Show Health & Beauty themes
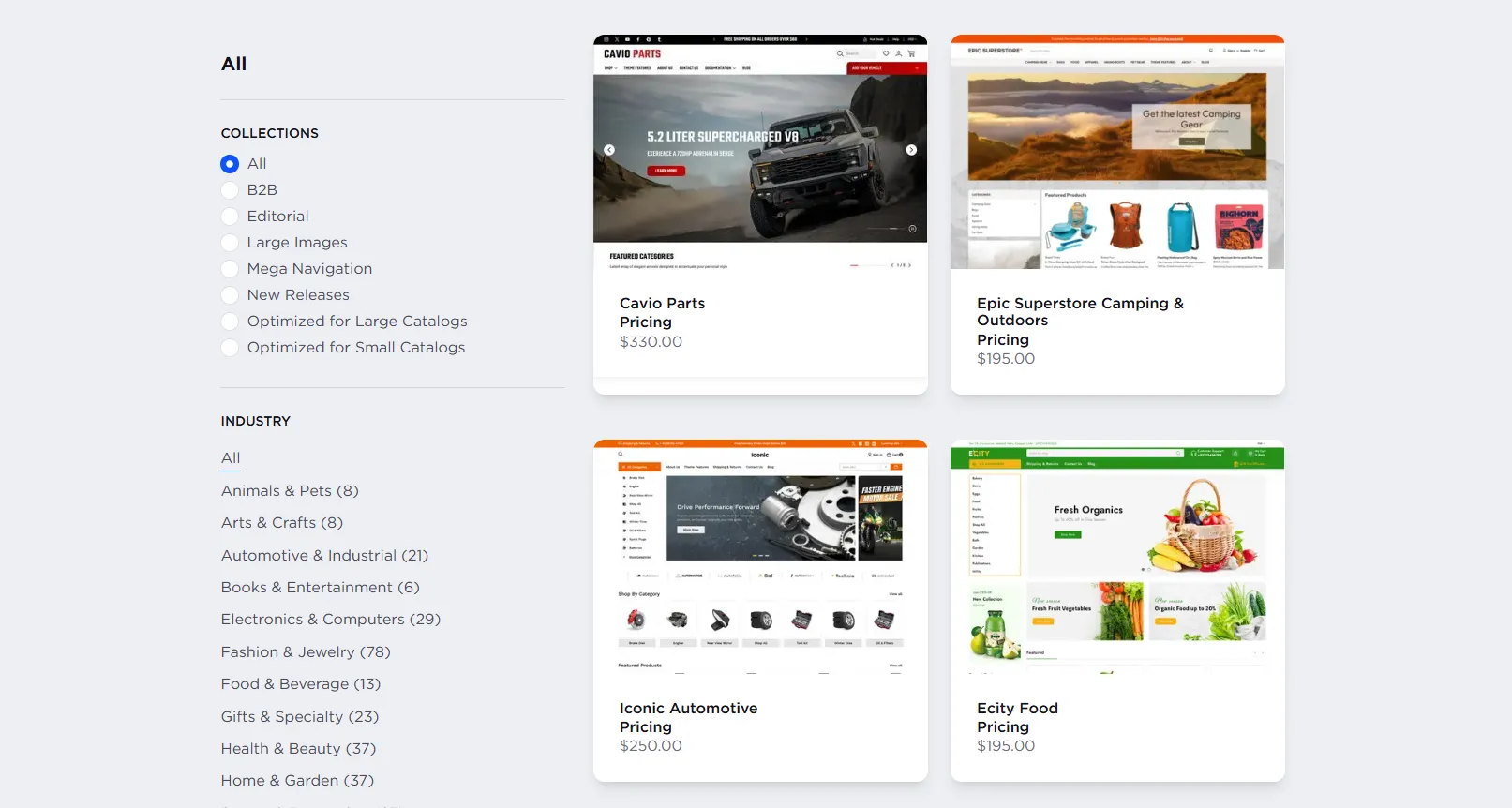The height and width of the screenshot is (808, 1512). (x=298, y=749)
